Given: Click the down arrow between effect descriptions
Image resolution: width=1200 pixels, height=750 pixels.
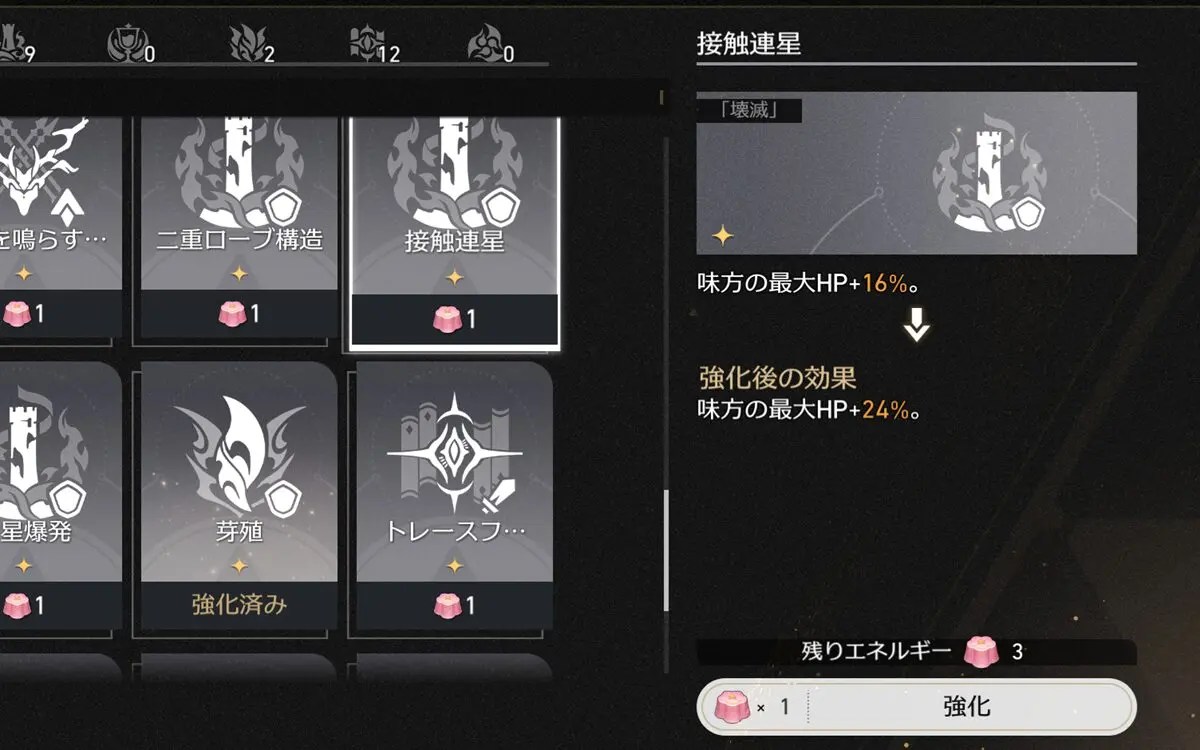Looking at the screenshot, I should click(x=916, y=327).
